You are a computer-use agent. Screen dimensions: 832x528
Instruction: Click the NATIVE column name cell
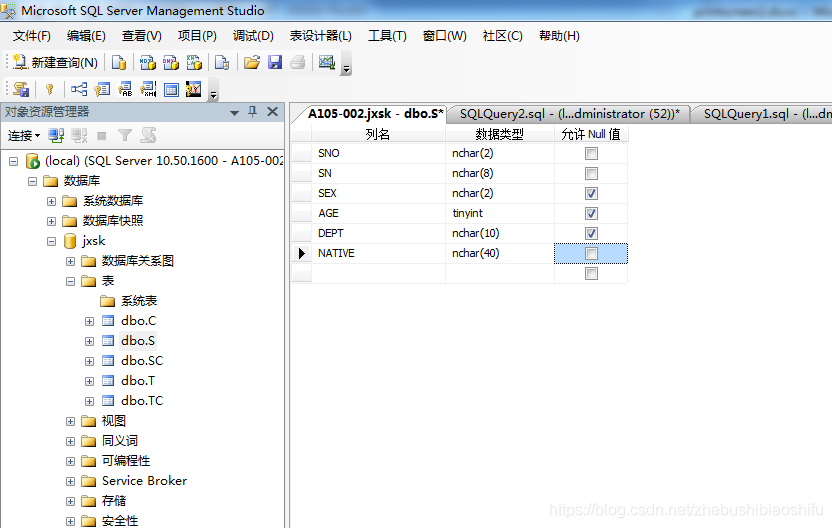(378, 254)
